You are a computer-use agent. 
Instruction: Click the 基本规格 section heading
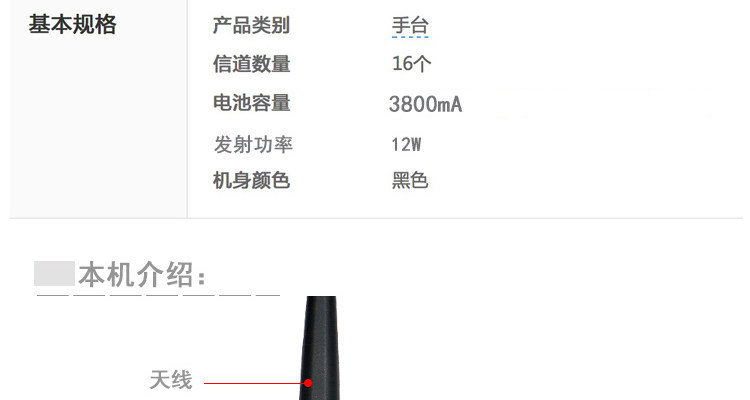pyautogui.click(x=72, y=24)
